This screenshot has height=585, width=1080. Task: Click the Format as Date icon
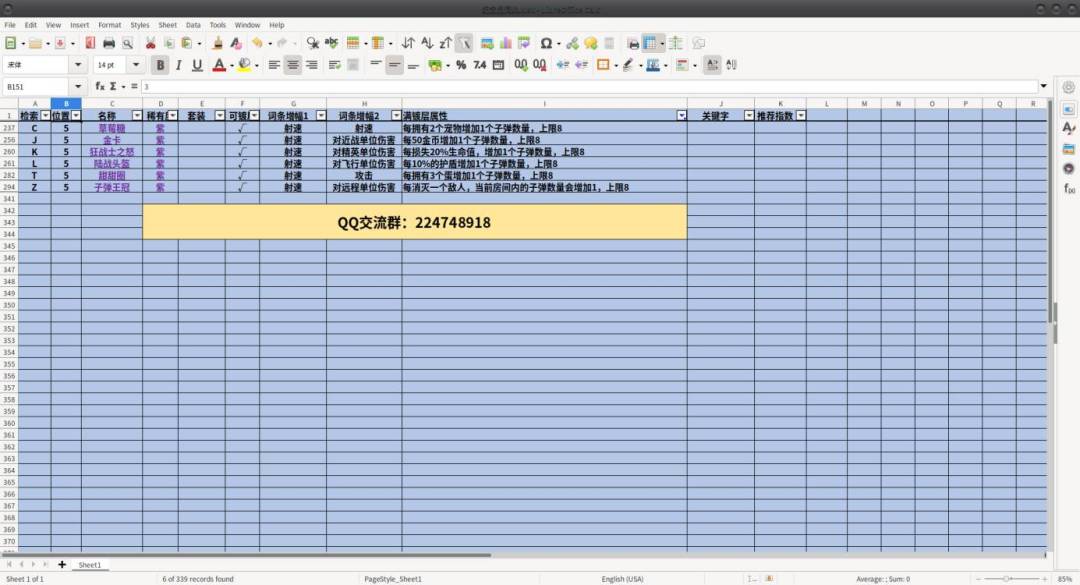click(x=498, y=65)
